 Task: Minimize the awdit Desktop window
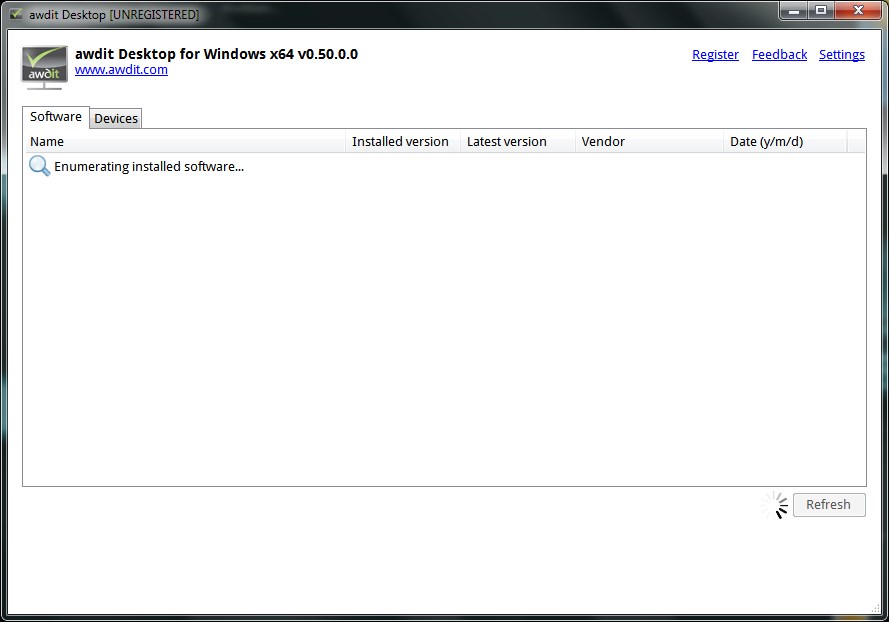pos(796,11)
